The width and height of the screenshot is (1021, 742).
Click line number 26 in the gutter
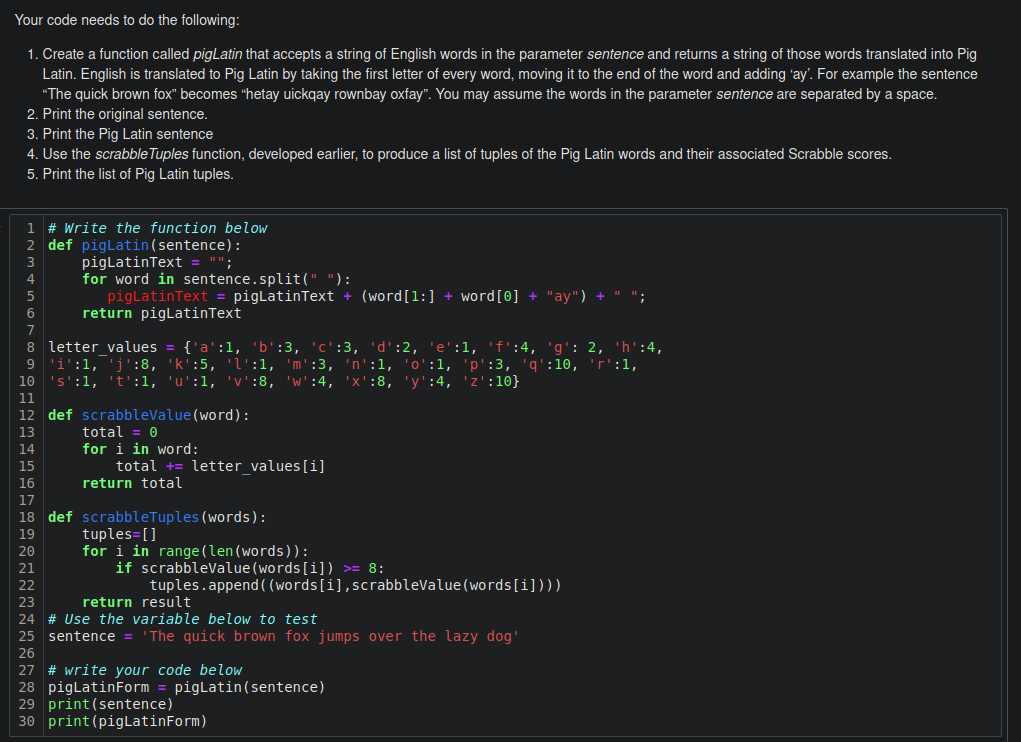(27, 653)
